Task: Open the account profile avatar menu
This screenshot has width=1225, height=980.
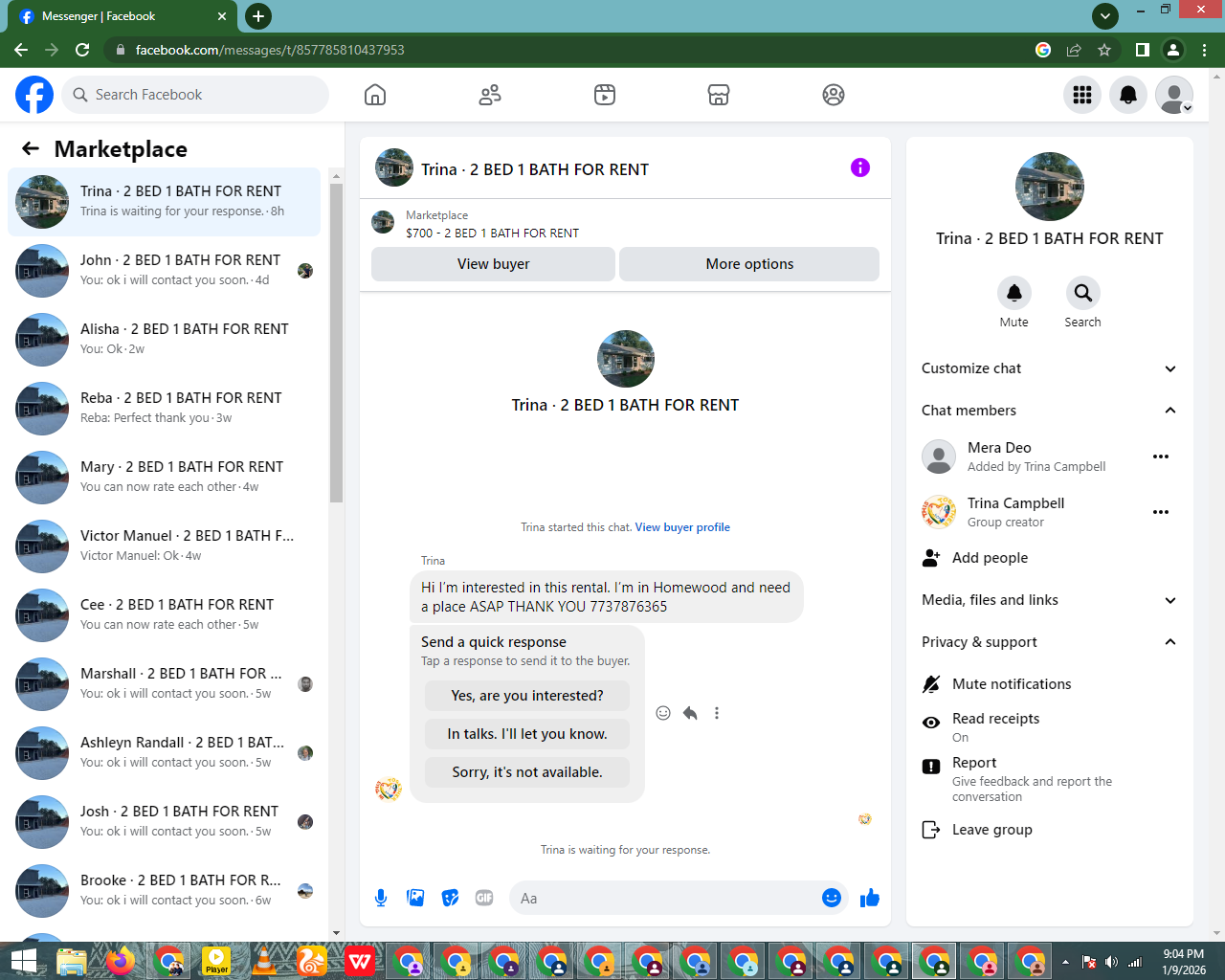Action: [x=1174, y=95]
